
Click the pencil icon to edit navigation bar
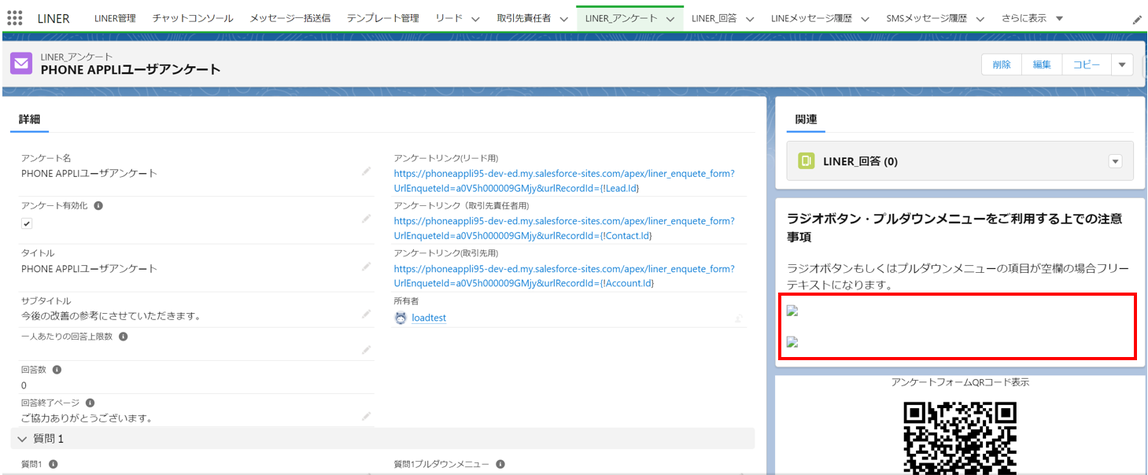tap(1137, 19)
